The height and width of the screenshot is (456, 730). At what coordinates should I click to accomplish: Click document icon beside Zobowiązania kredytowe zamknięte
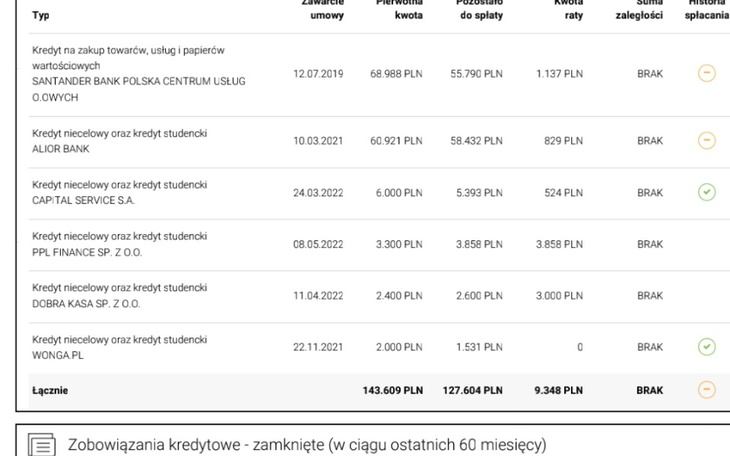42,445
